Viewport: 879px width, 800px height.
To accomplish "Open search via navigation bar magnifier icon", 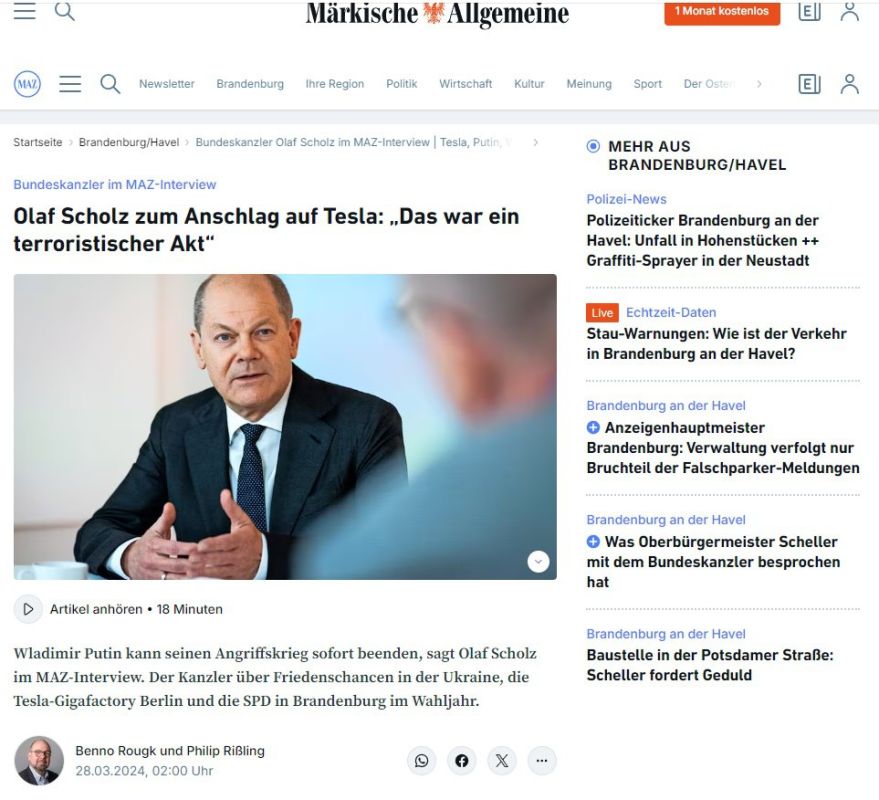I will tap(110, 84).
